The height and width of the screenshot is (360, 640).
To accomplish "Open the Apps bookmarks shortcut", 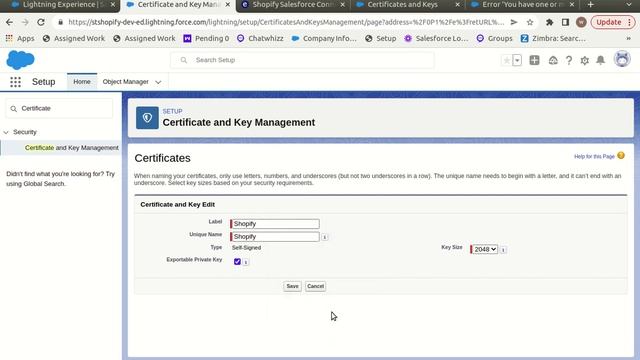I will pyautogui.click(x=20, y=38).
